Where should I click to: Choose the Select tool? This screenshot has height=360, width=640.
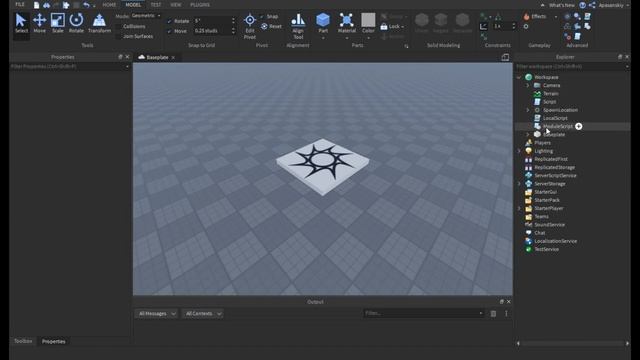[x=21, y=23]
